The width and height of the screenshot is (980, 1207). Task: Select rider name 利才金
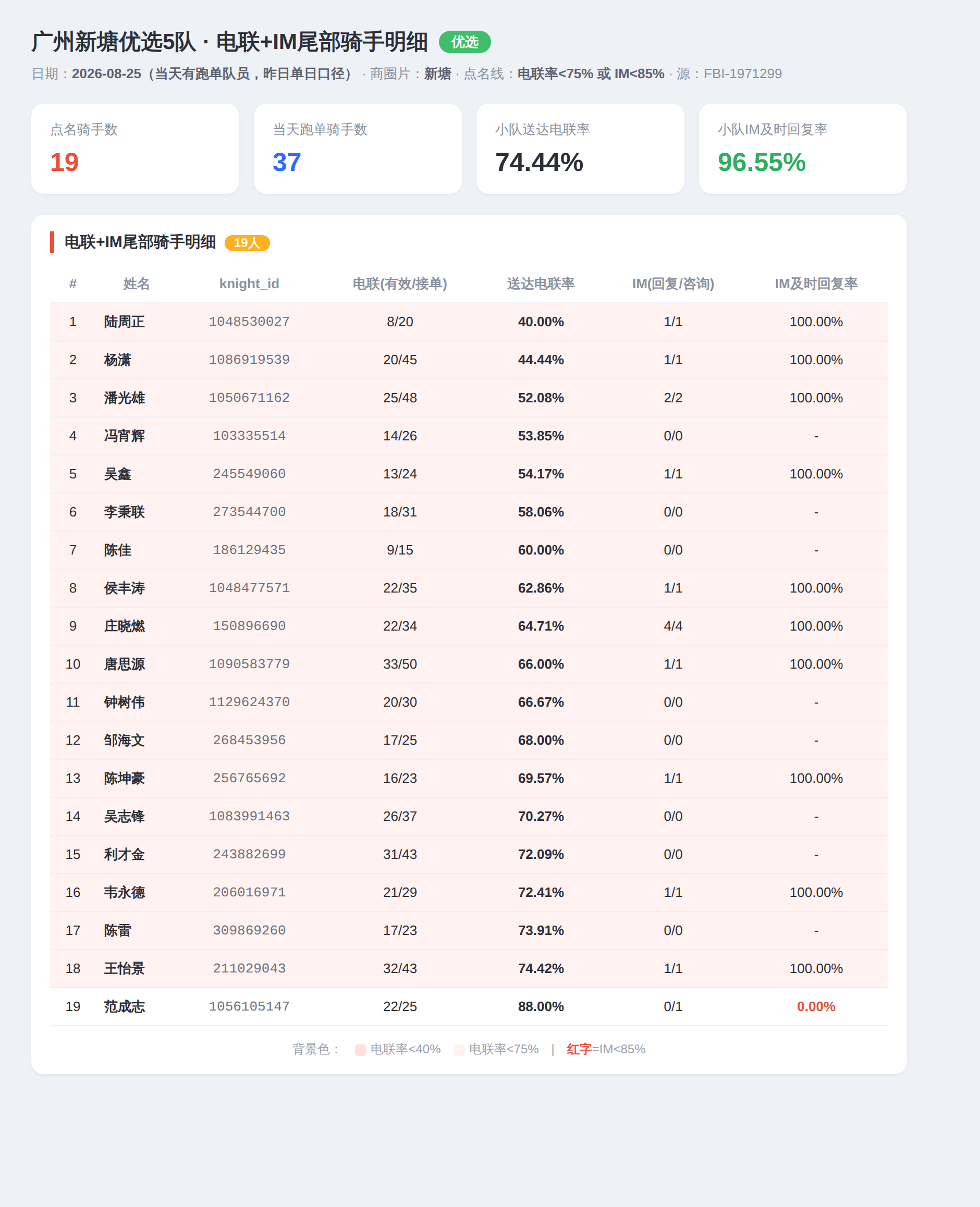tap(124, 854)
